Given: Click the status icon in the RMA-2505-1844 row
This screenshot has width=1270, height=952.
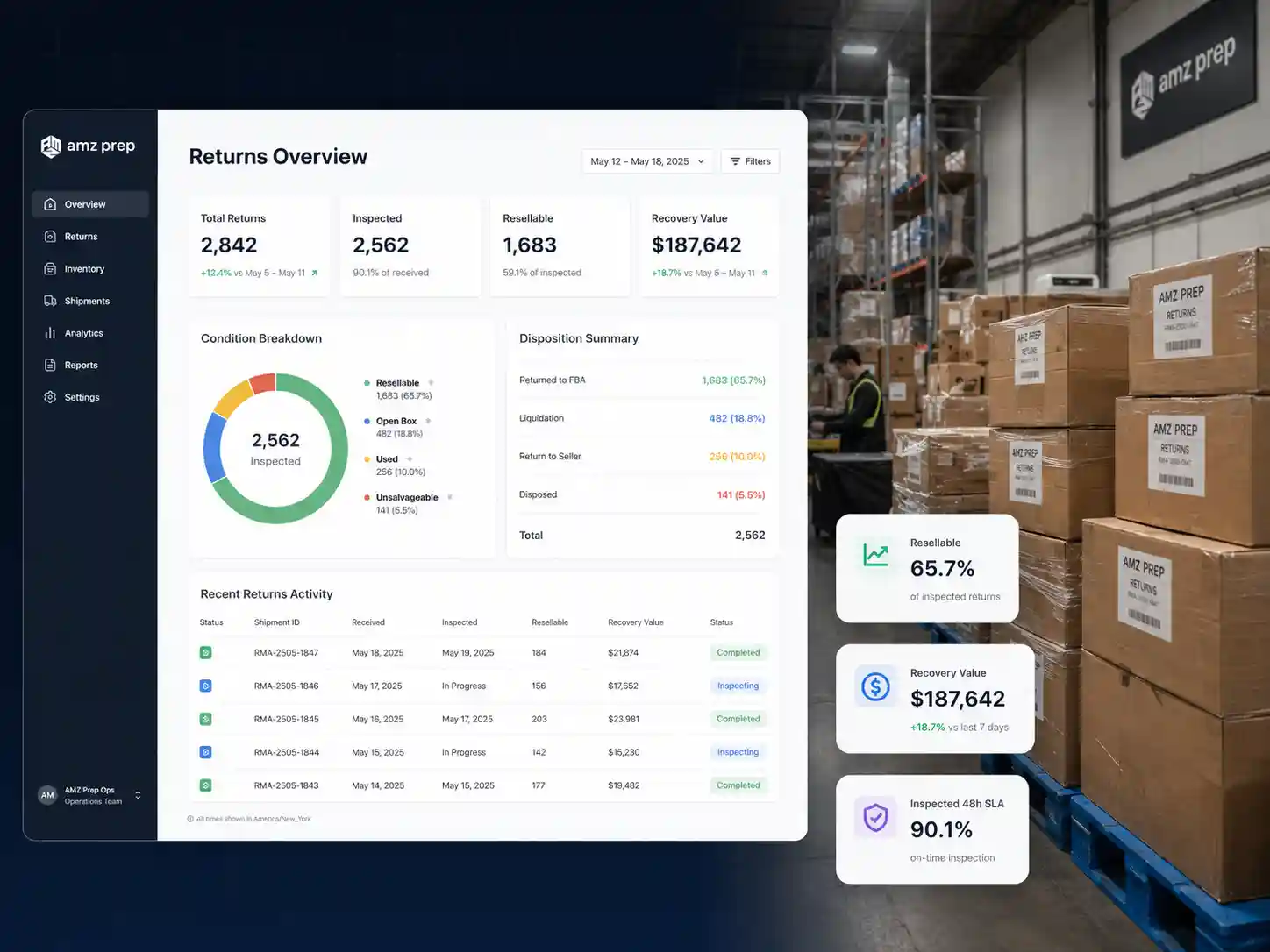Looking at the screenshot, I should coord(206,752).
